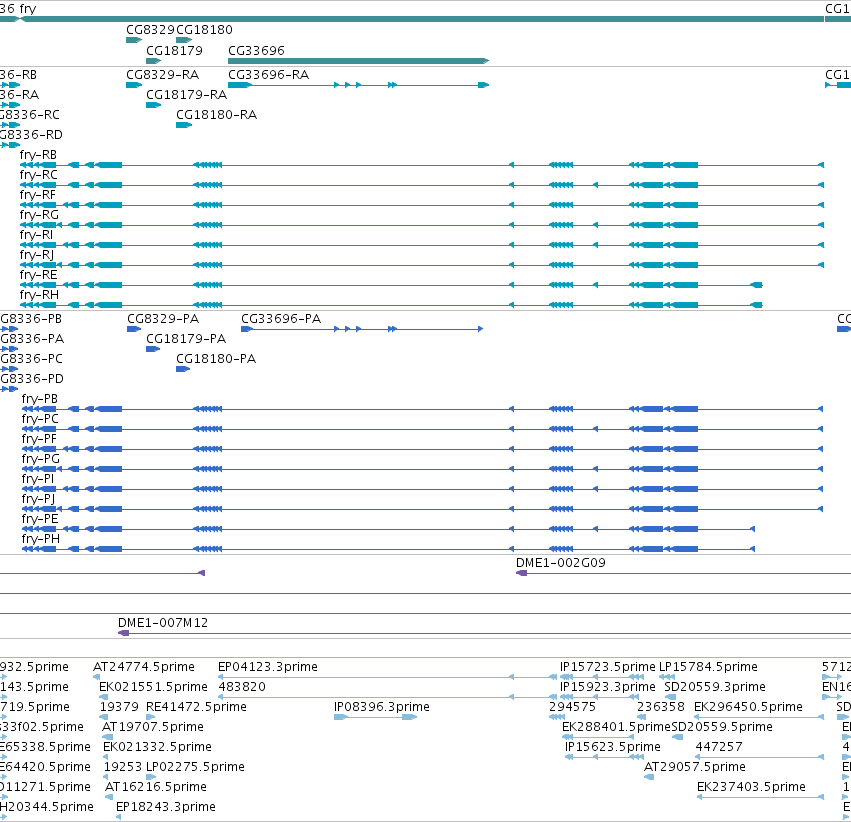
Task: Open BAC clone DME1-002G09
Action: (561, 563)
